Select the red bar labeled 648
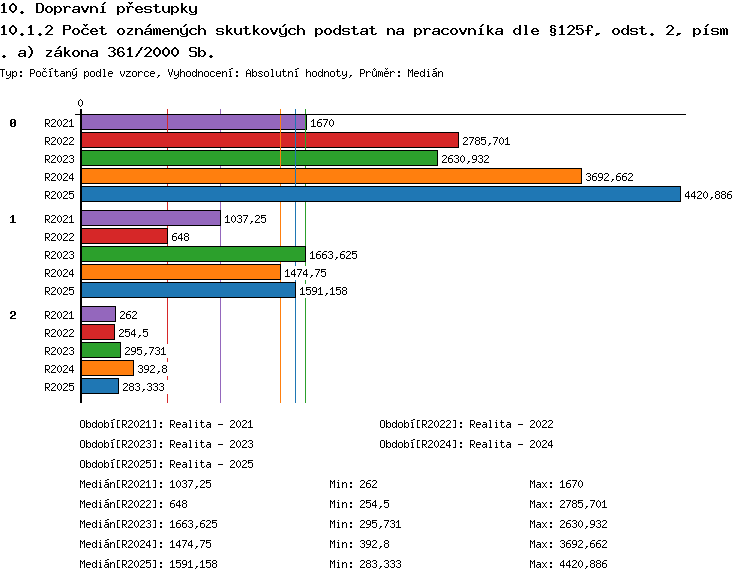The height and width of the screenshot is (582, 750). pos(124,236)
